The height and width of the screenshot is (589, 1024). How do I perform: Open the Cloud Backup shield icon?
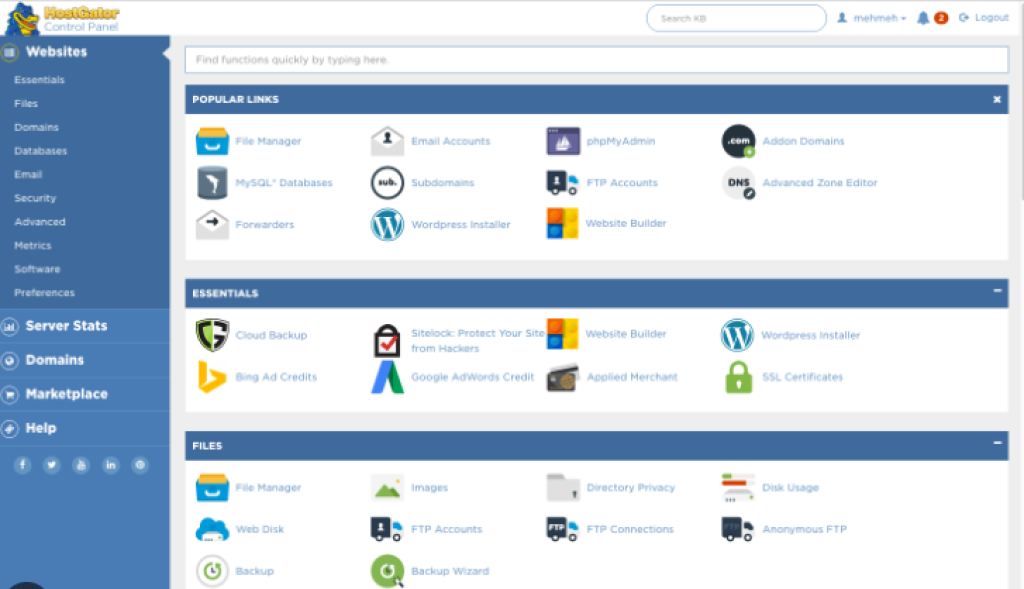point(212,335)
